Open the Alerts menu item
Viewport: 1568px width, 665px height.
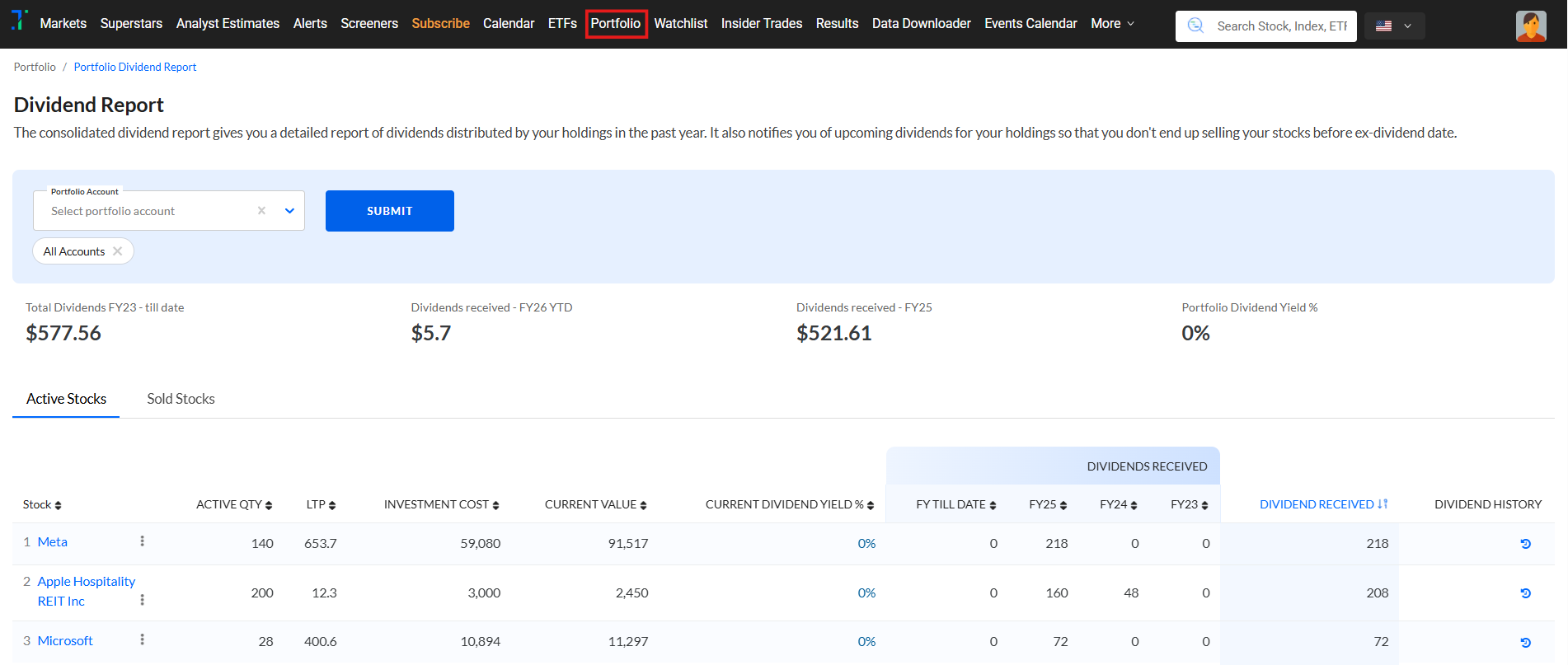pos(310,24)
